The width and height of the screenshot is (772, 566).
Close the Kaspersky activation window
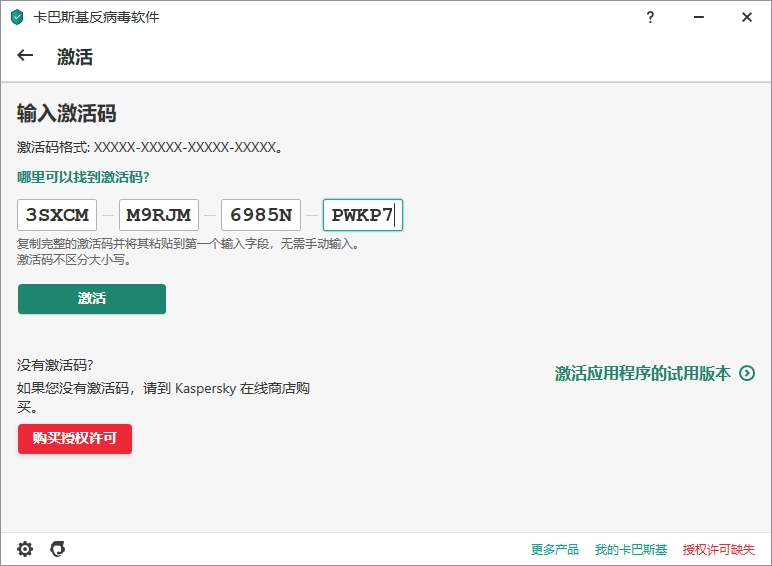pyautogui.click(x=747, y=17)
